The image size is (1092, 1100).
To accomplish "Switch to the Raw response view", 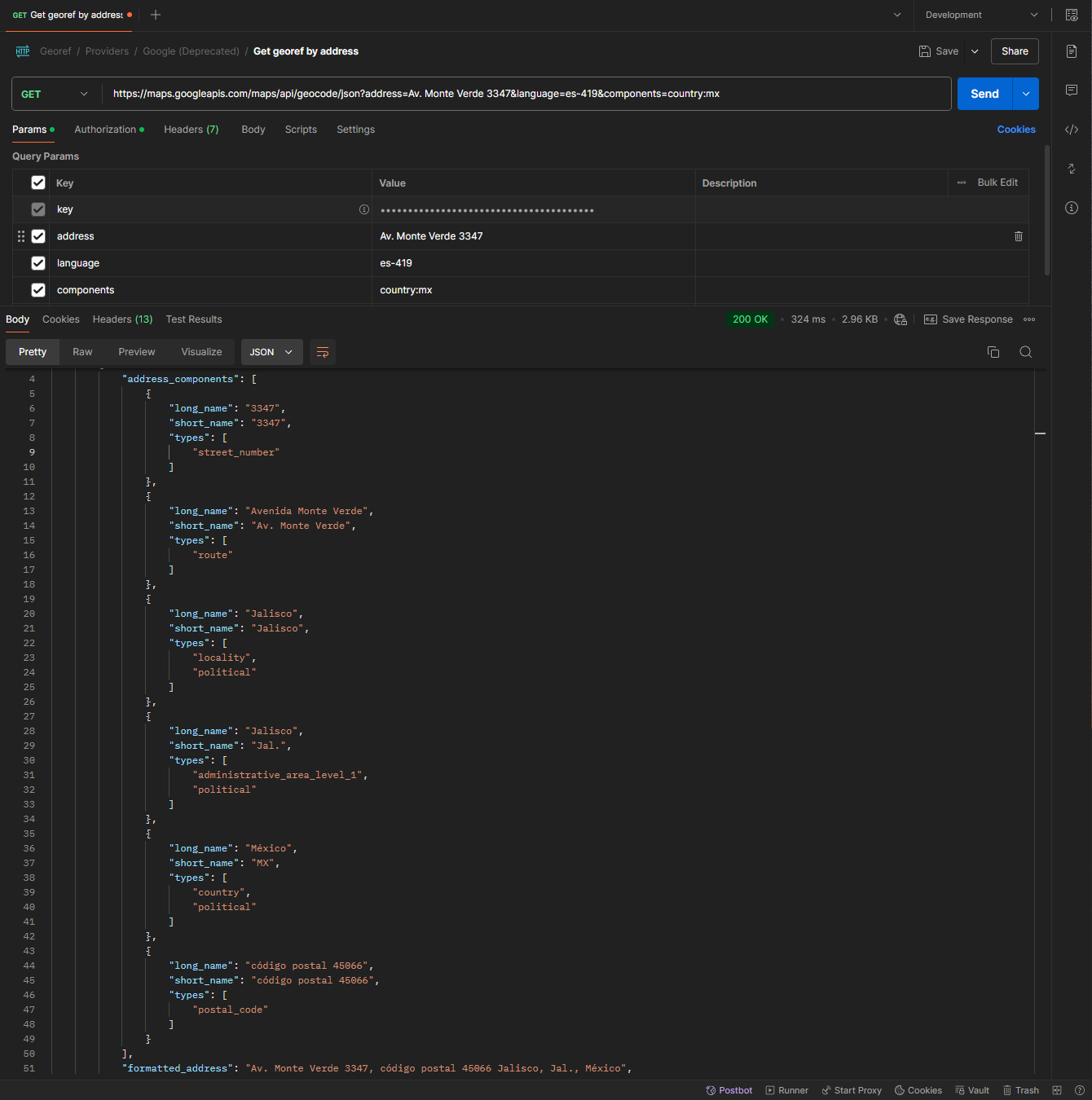I will (x=82, y=352).
